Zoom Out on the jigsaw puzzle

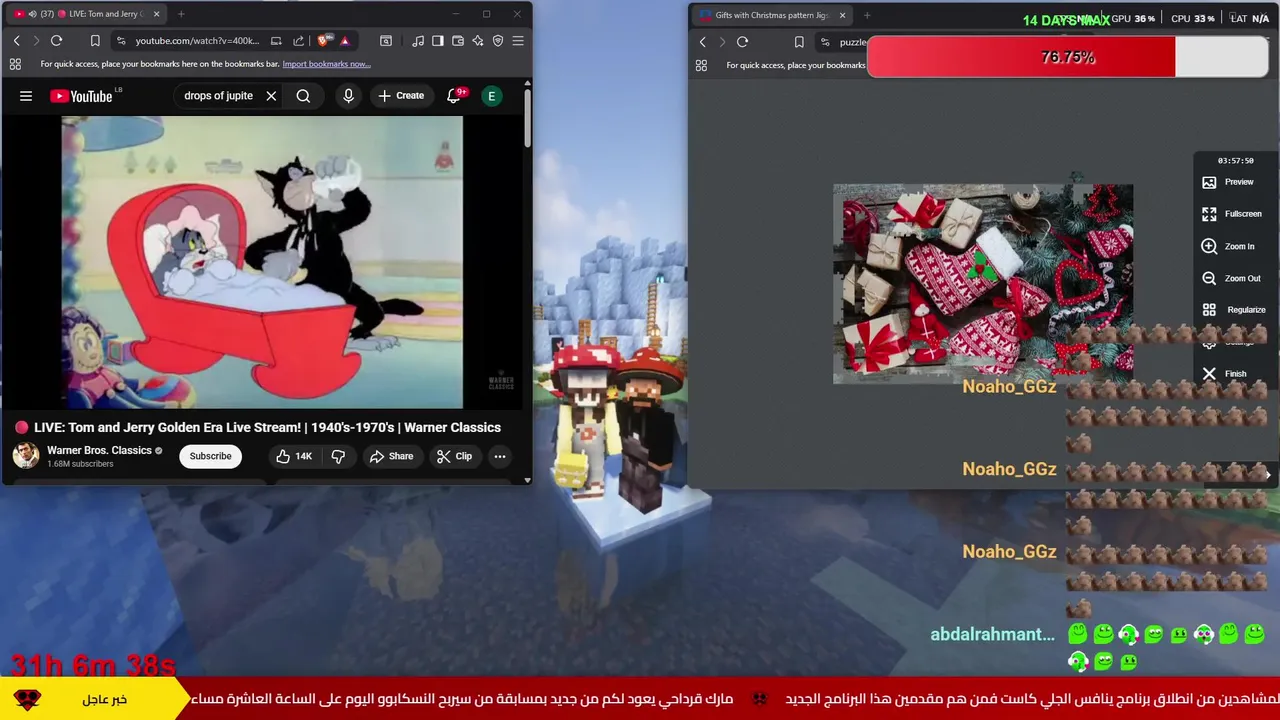pyautogui.click(x=1231, y=278)
